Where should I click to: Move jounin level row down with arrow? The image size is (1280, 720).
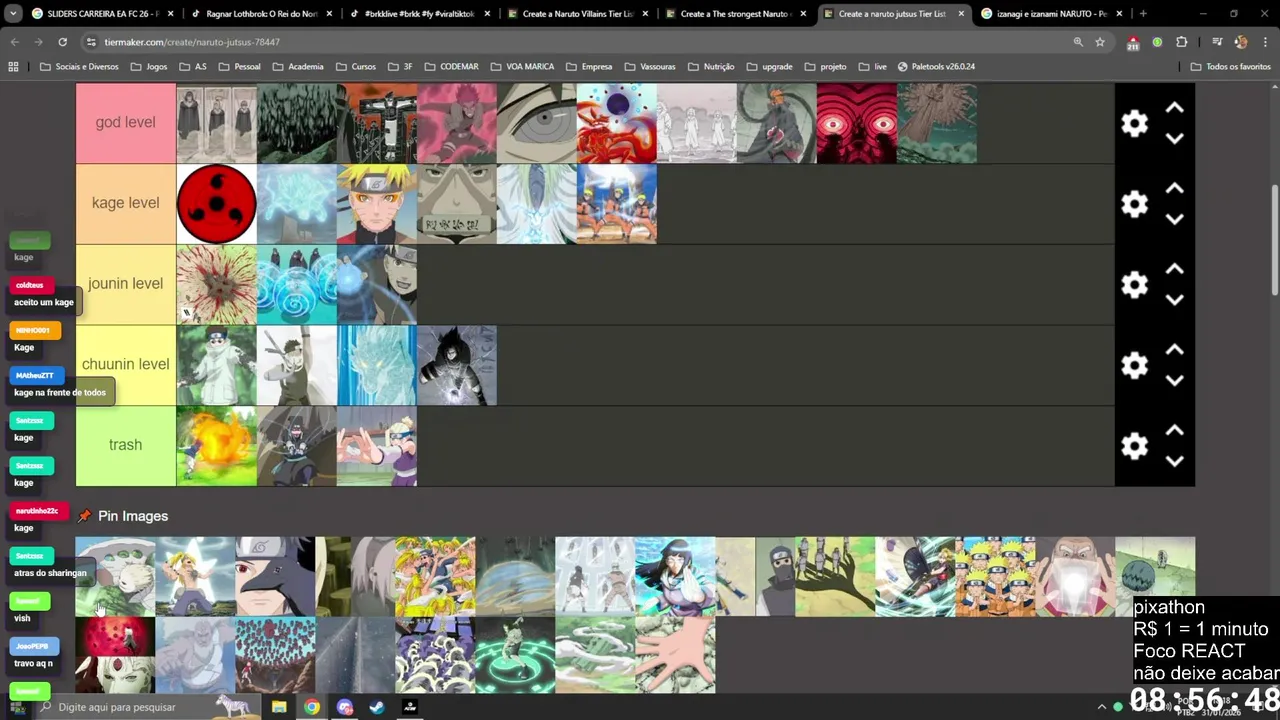pyautogui.click(x=1175, y=300)
